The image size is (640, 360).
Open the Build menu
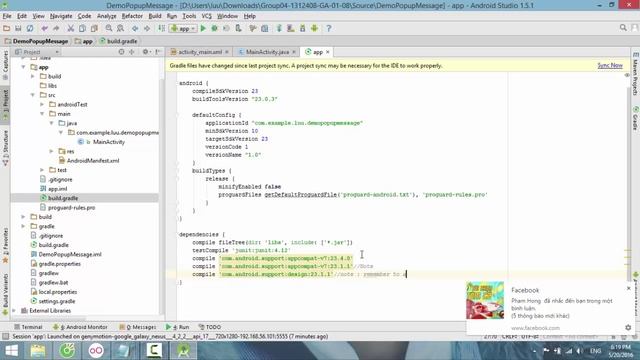(x=155, y=16)
